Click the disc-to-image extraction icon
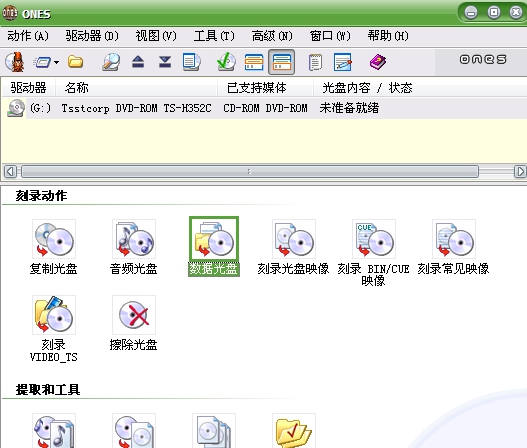The image size is (527, 448). [x=134, y=432]
